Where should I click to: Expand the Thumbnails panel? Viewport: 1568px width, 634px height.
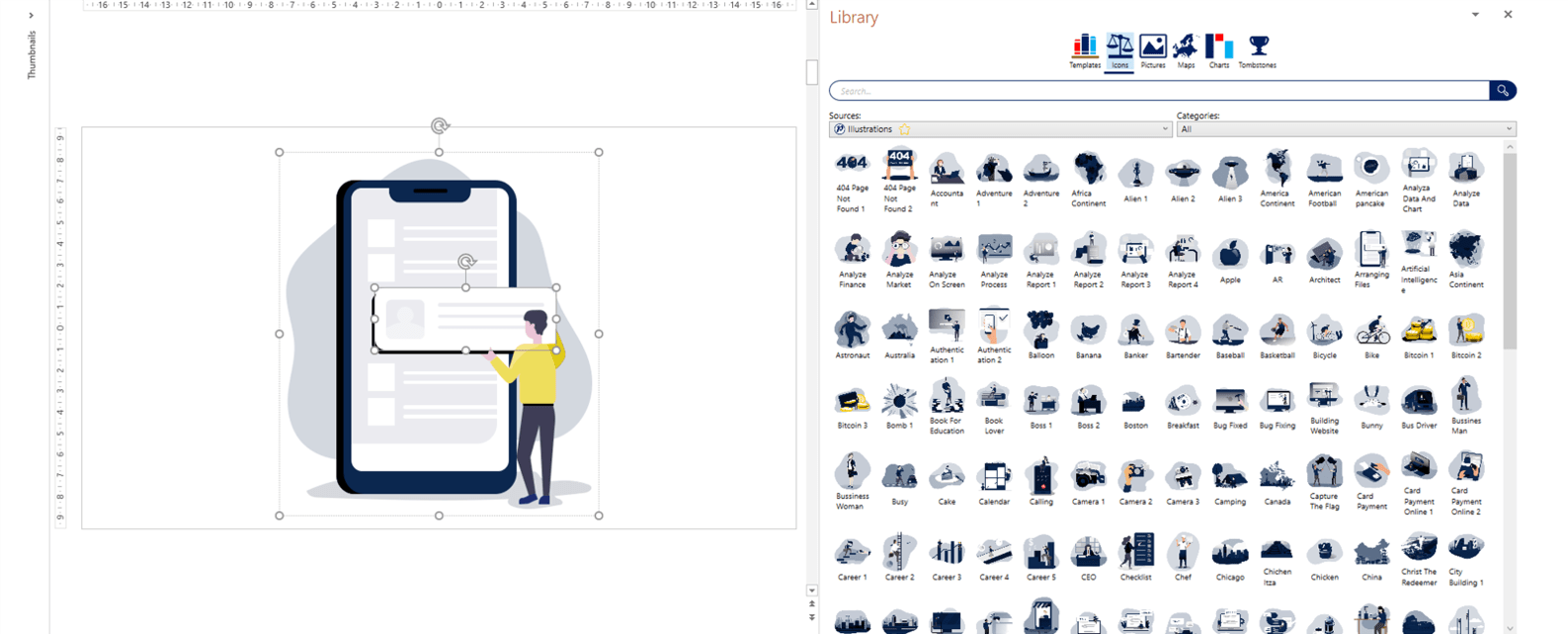tap(32, 16)
